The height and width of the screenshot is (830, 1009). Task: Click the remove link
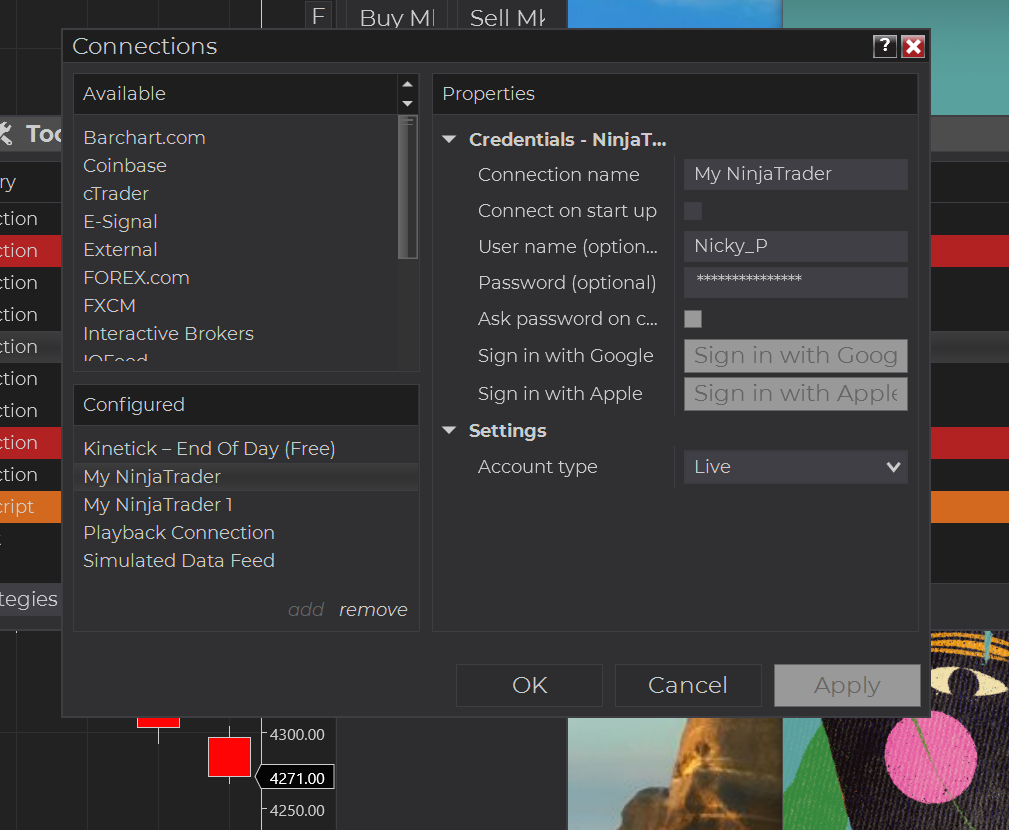tap(373, 610)
